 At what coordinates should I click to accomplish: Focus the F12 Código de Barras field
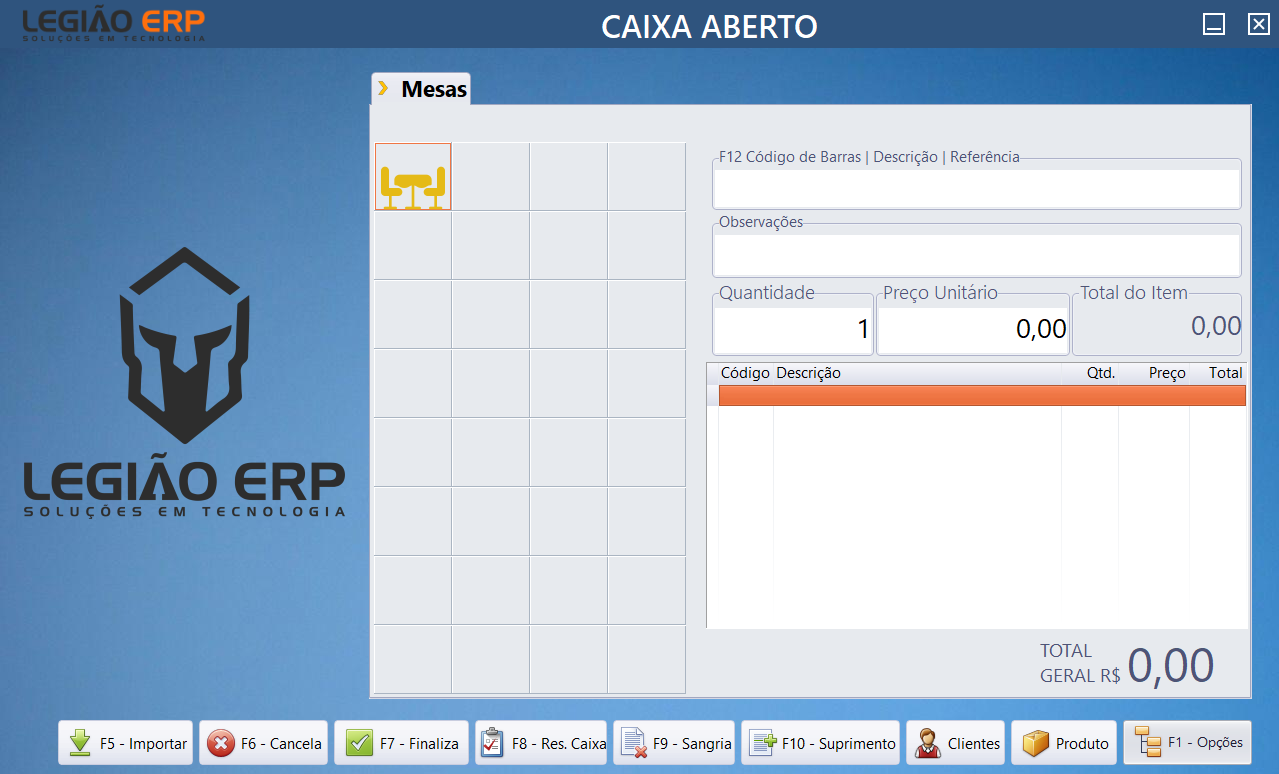pos(977,189)
